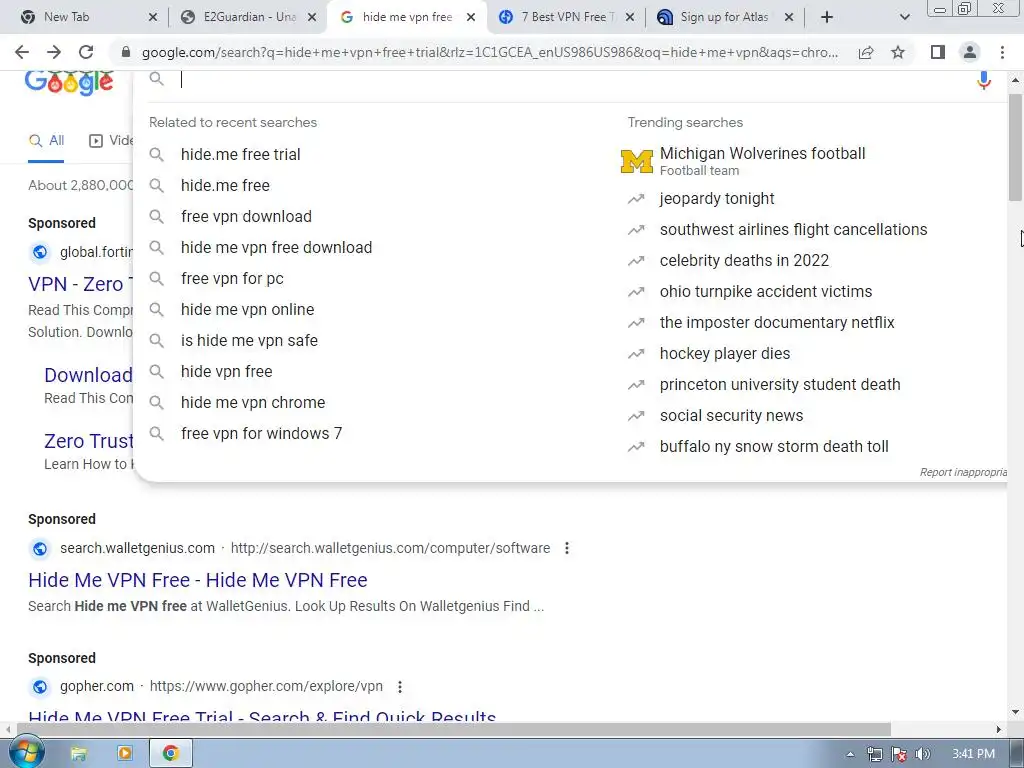The width and height of the screenshot is (1024, 768).
Task: Click the gopher.com globe favicon
Action: (x=40, y=687)
